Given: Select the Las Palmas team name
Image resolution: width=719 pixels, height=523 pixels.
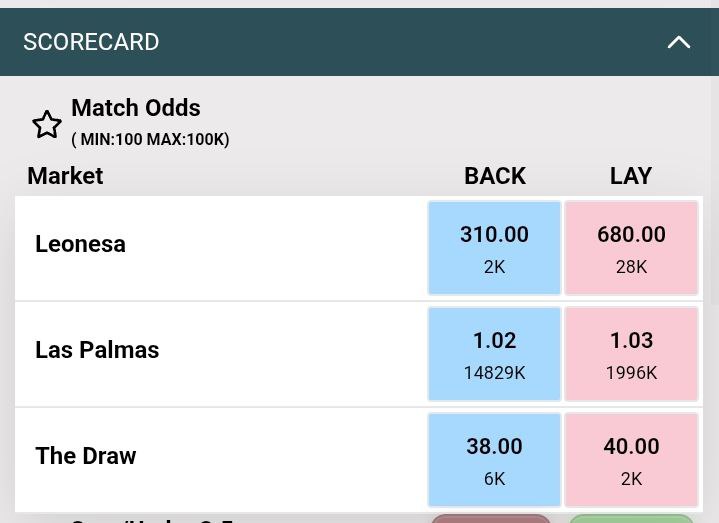Looking at the screenshot, I should (97, 350).
